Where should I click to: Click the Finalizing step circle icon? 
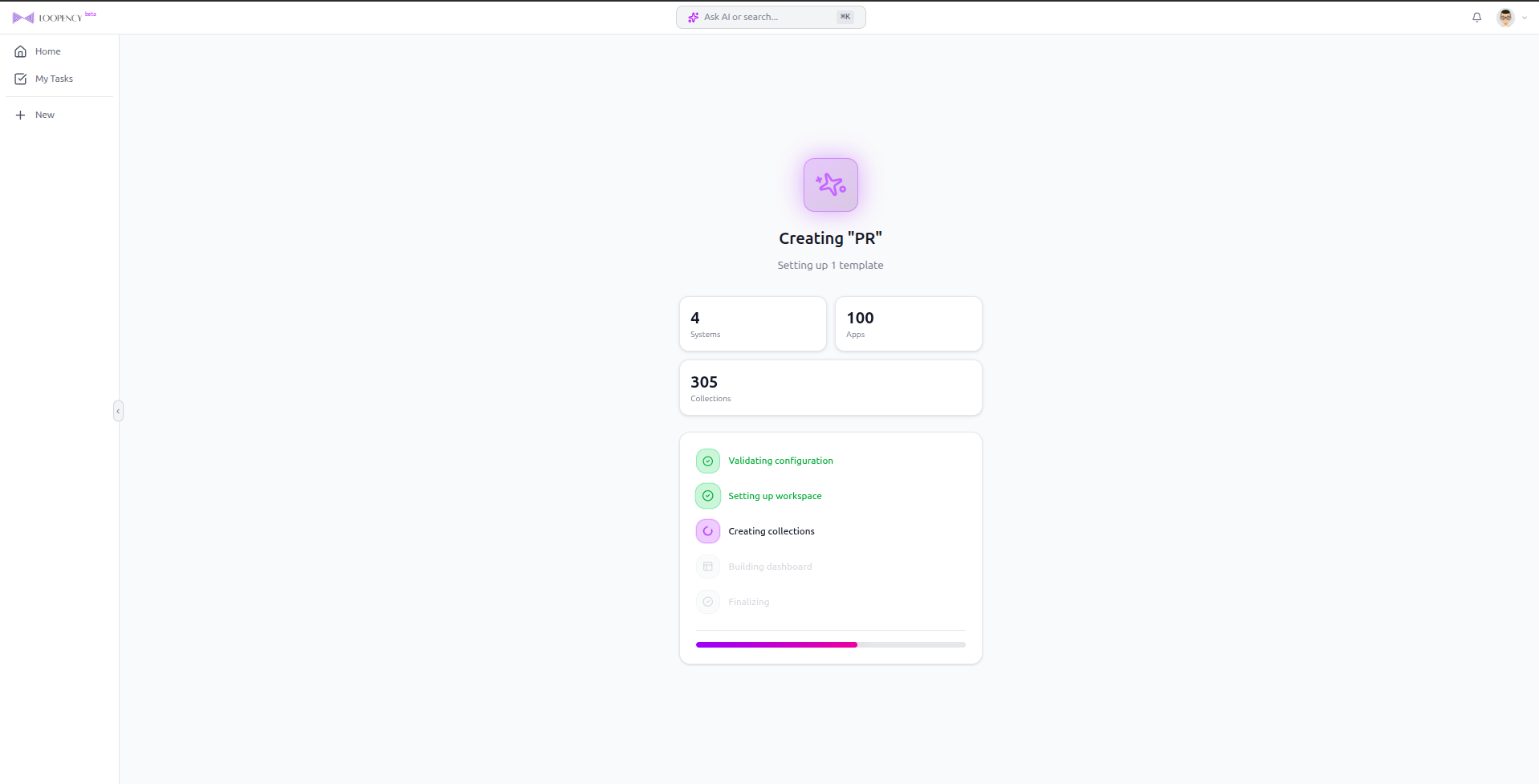click(x=707, y=602)
